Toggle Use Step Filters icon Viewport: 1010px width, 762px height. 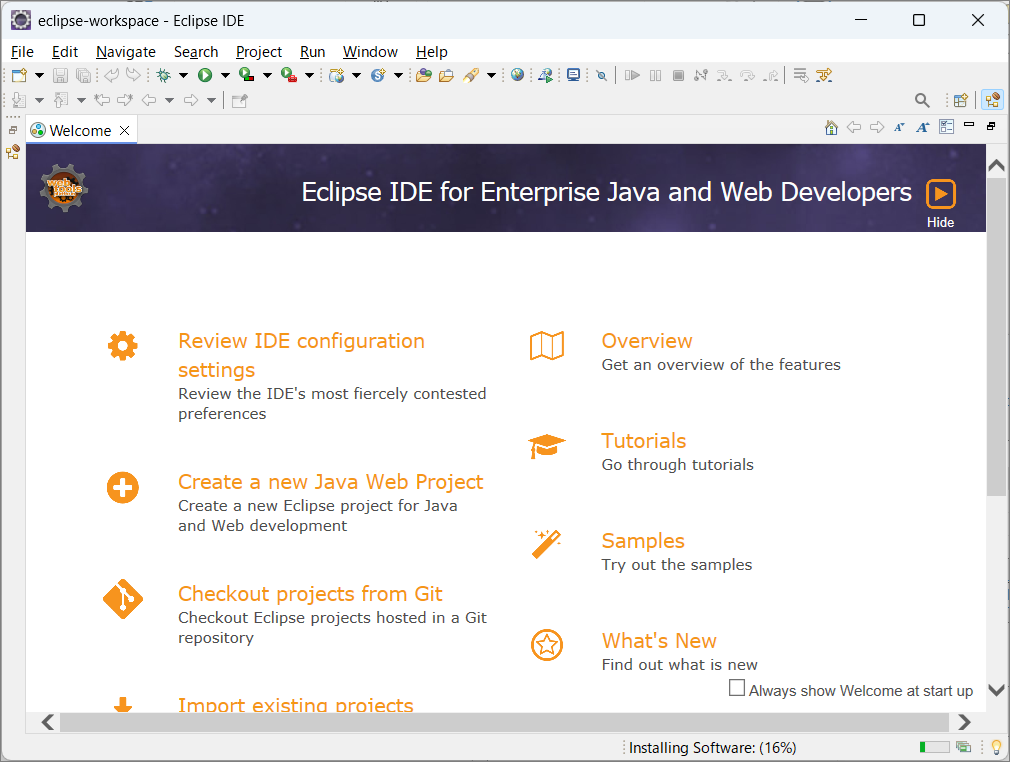[x=824, y=75]
